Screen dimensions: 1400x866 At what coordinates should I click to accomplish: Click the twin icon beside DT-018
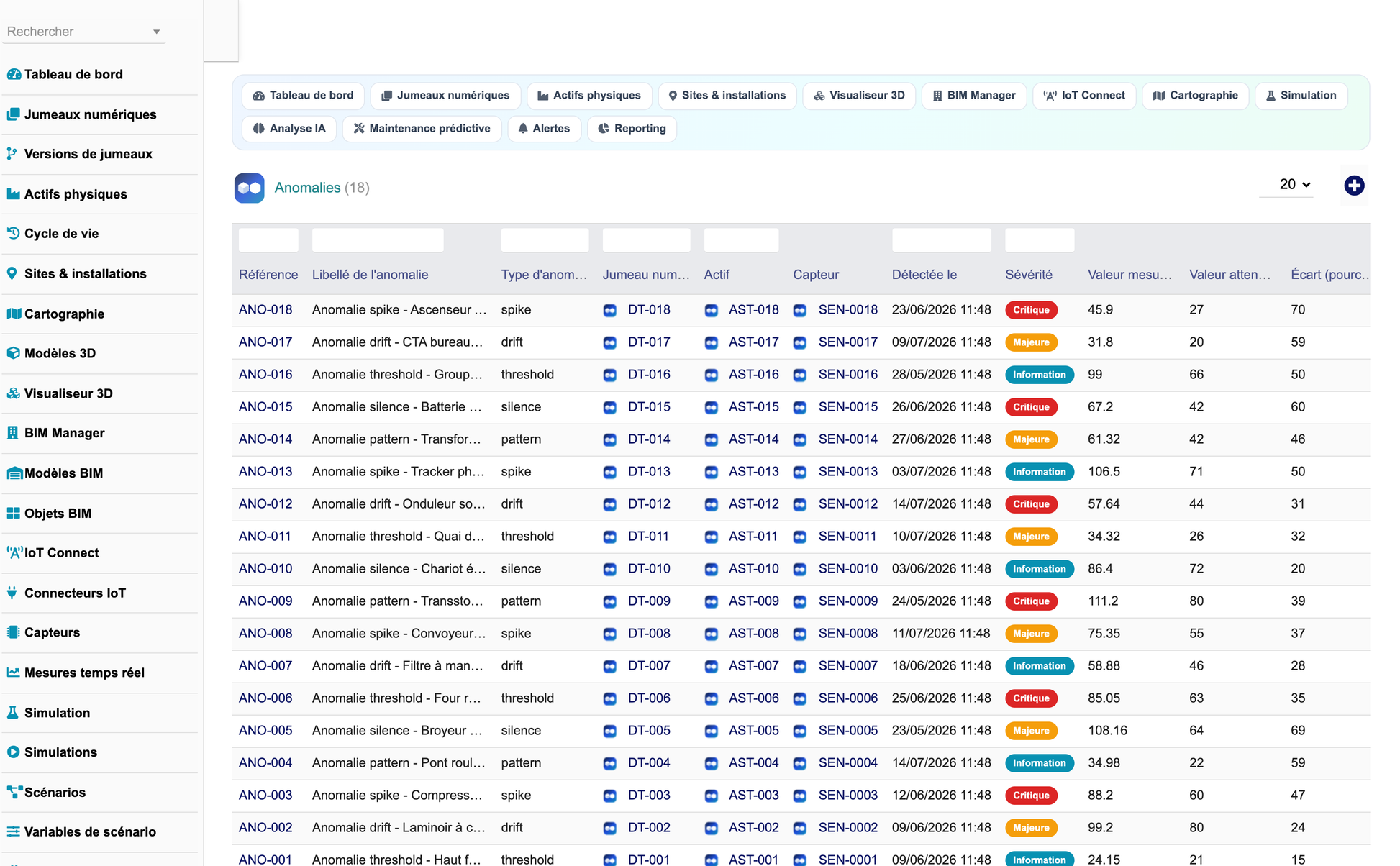610,311
